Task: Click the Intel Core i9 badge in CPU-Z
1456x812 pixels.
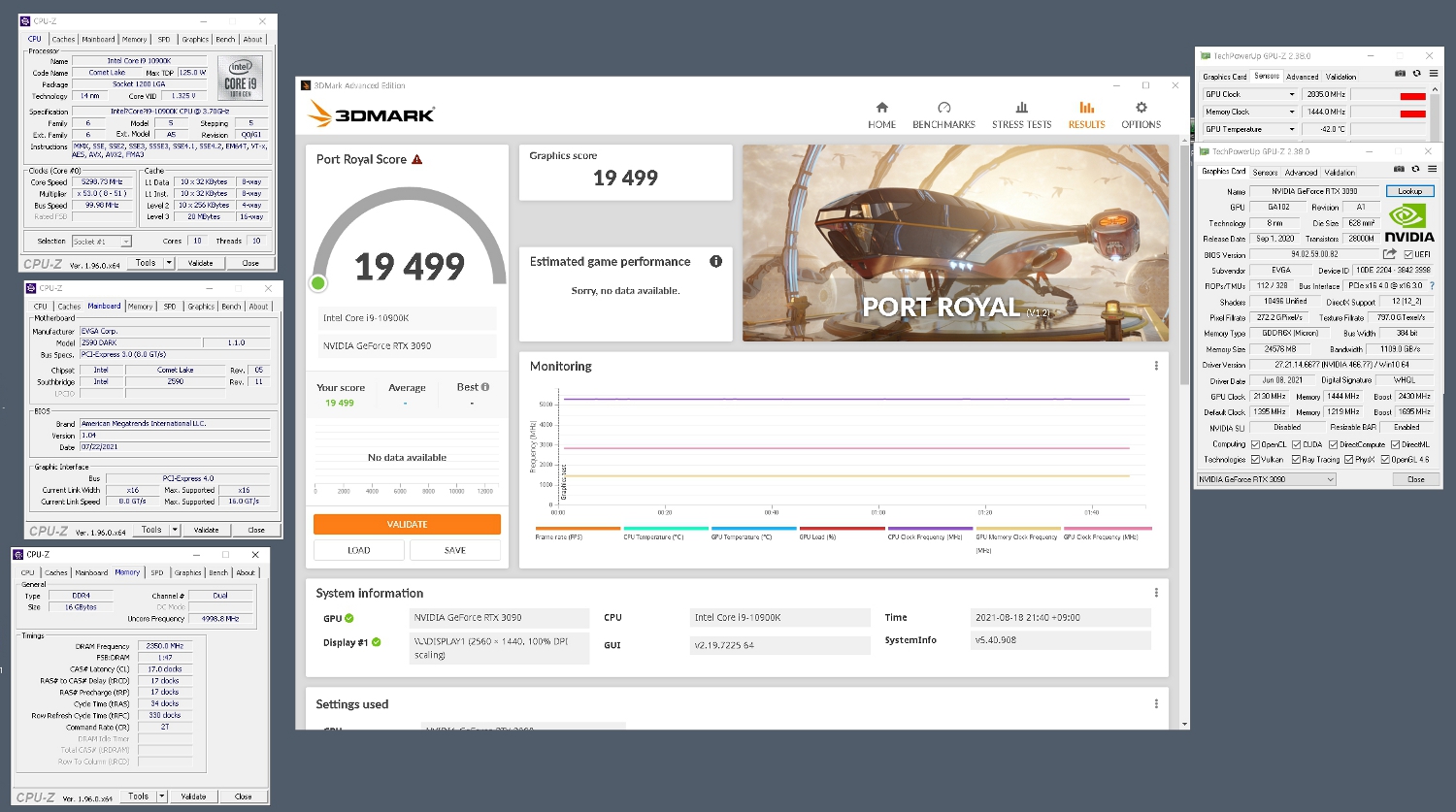Action: tap(241, 79)
